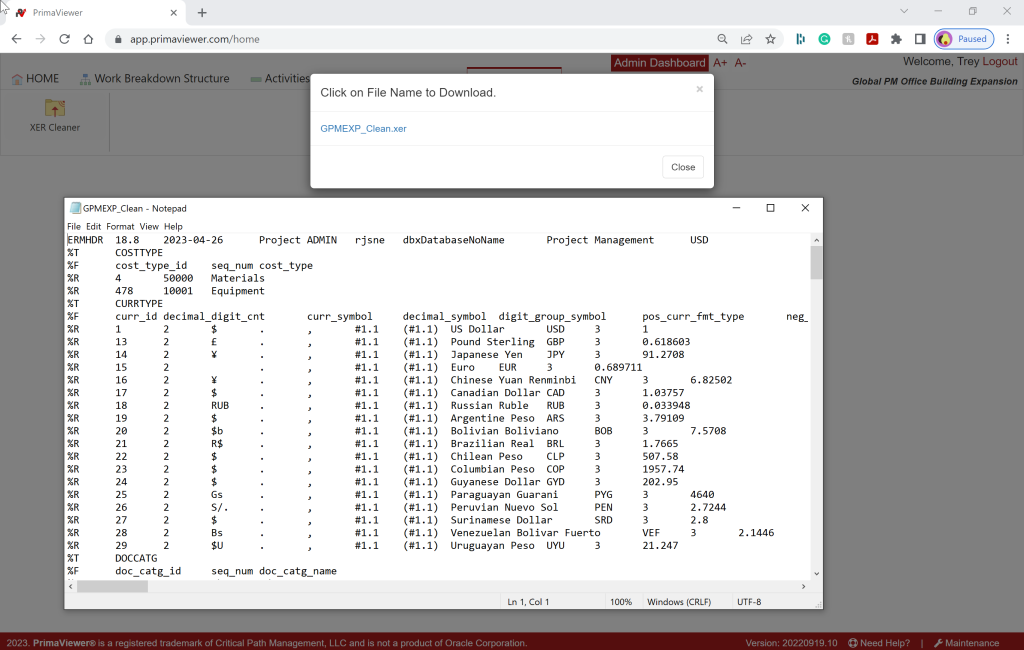Bookmark this page with the star icon

(x=770, y=39)
